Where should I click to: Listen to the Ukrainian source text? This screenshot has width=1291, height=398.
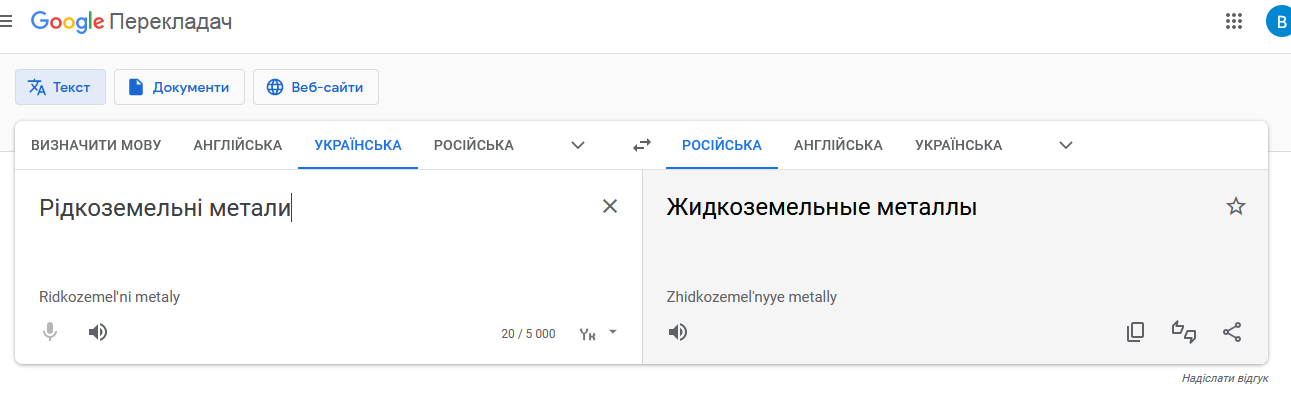pyautogui.click(x=98, y=332)
